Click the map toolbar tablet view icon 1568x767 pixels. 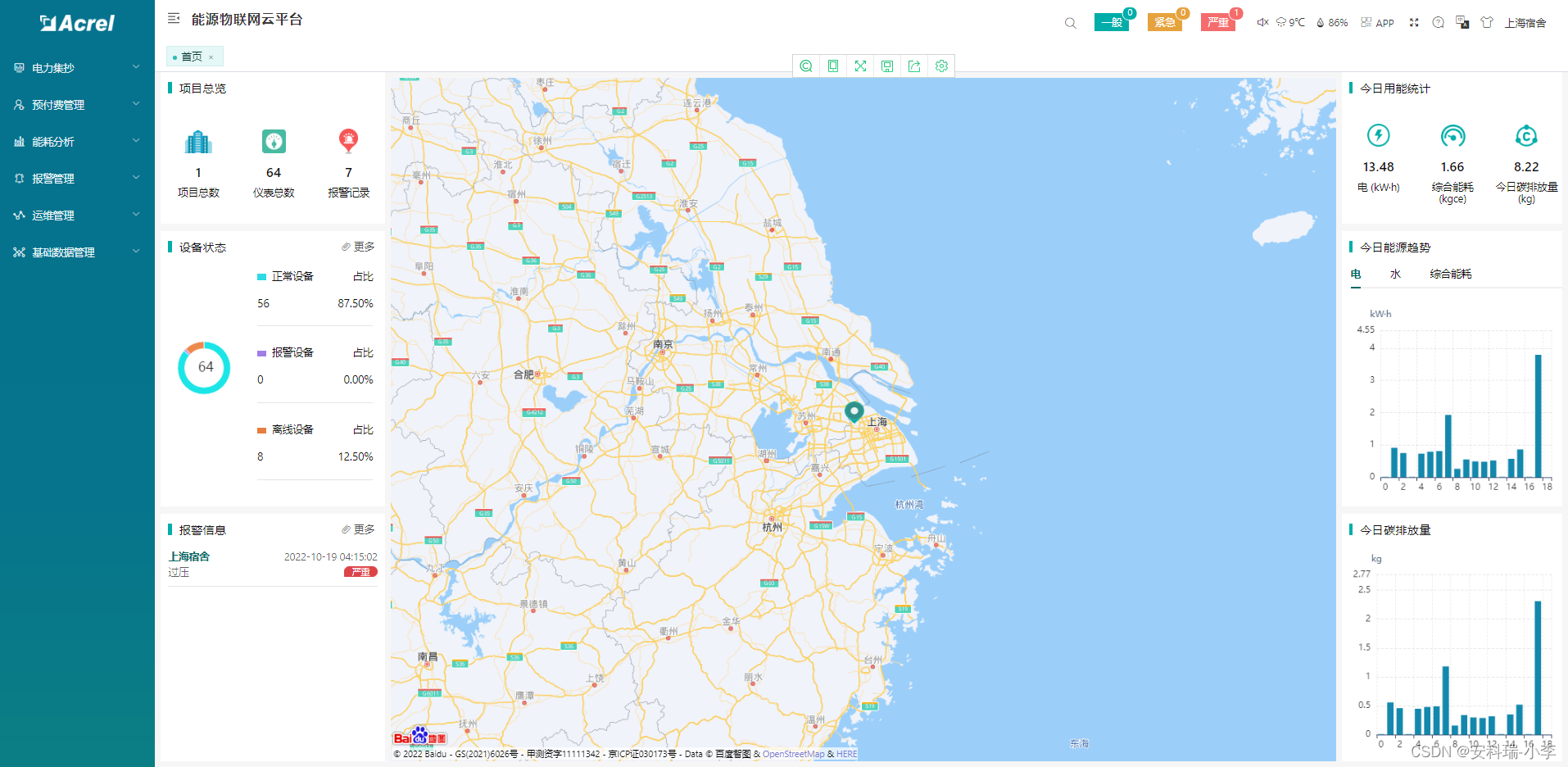833,66
